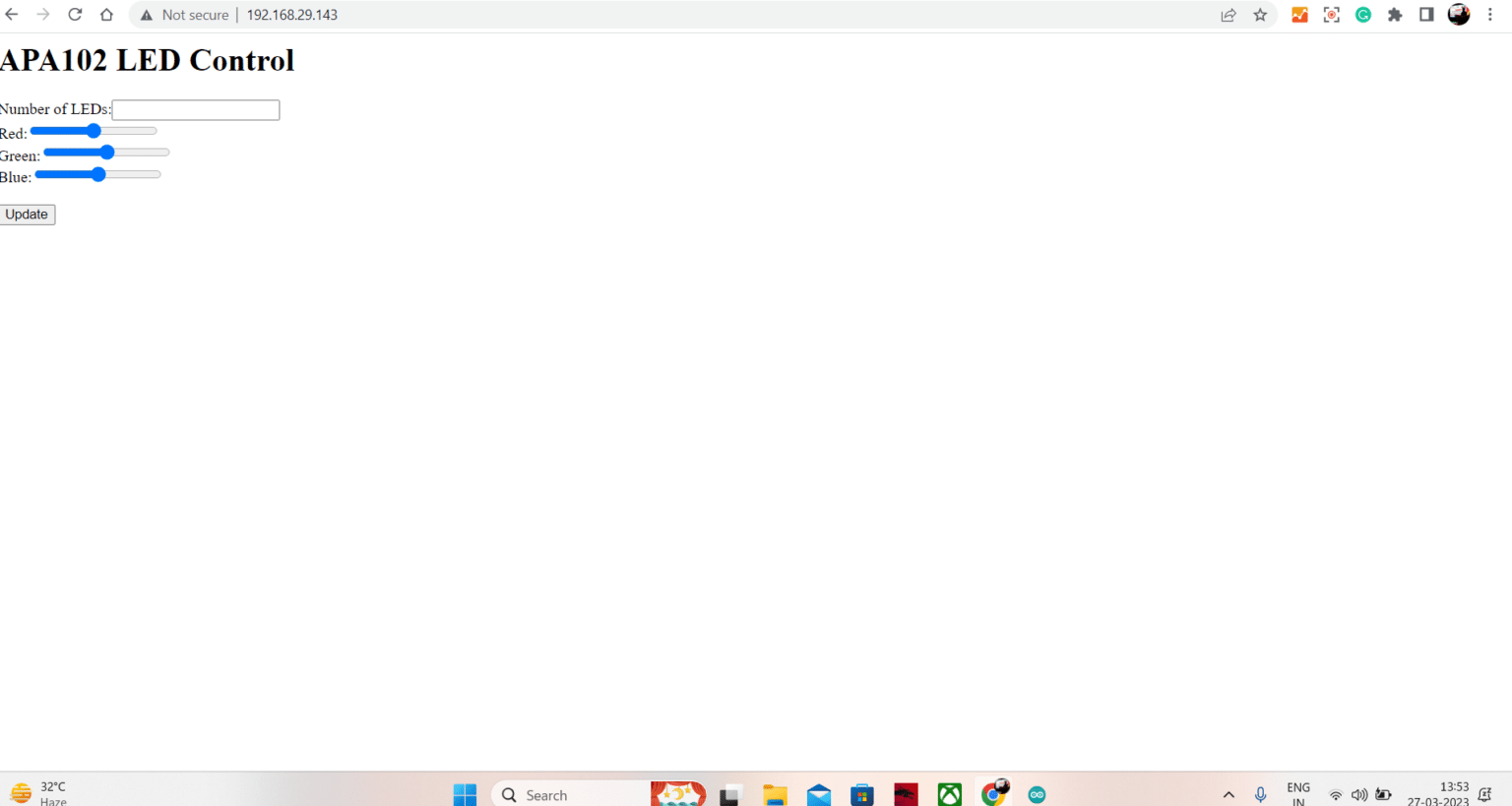This screenshot has height=806, width=1512.
Task: Focus the Number of LEDs input field
Action: coord(196,110)
